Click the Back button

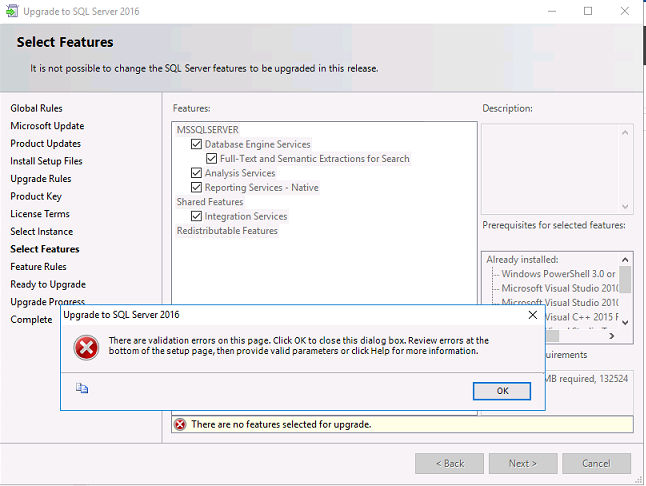point(449,464)
